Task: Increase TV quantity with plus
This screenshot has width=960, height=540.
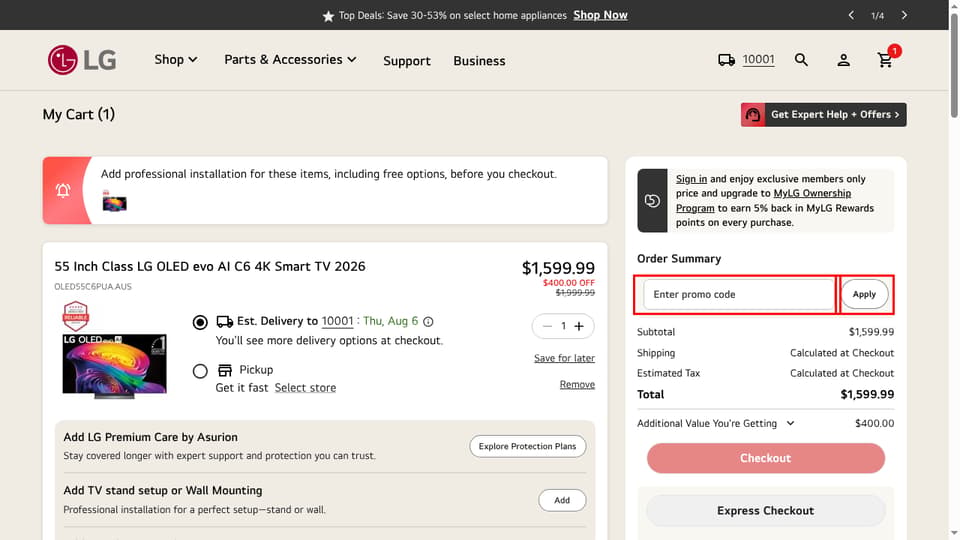Action: tap(579, 326)
